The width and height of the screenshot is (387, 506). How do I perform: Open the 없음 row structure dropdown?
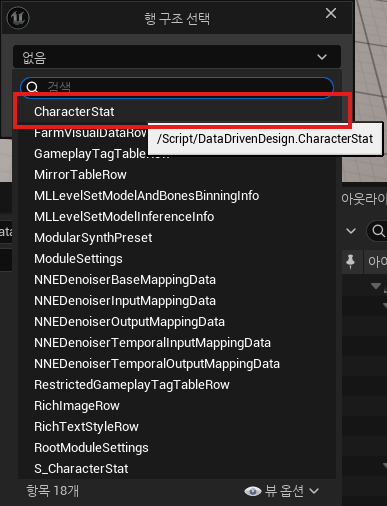(177, 57)
